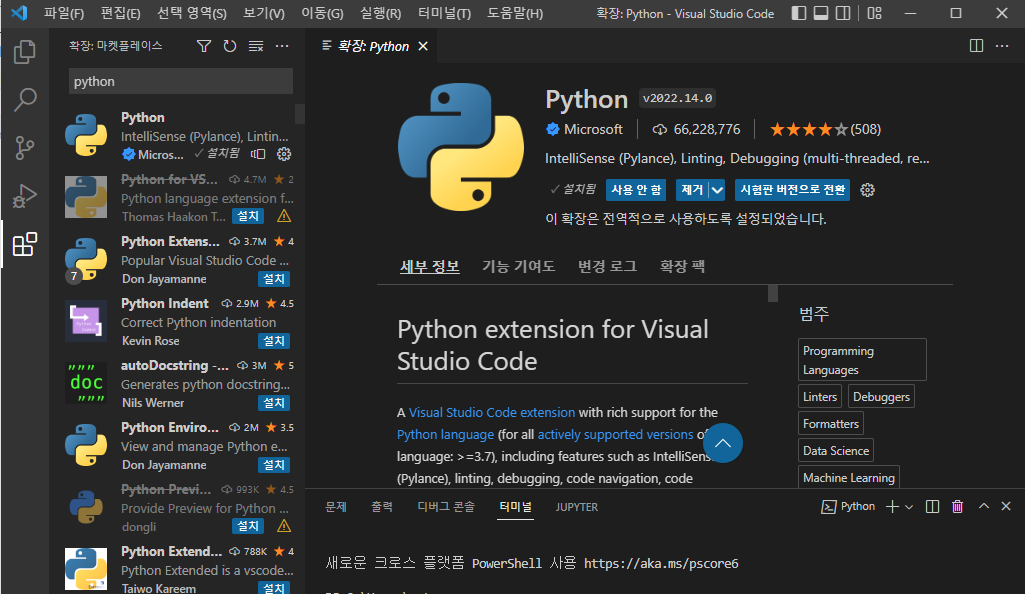Switch to 디버그 콘솔 panel tab
The width and height of the screenshot is (1025, 594).
click(446, 507)
